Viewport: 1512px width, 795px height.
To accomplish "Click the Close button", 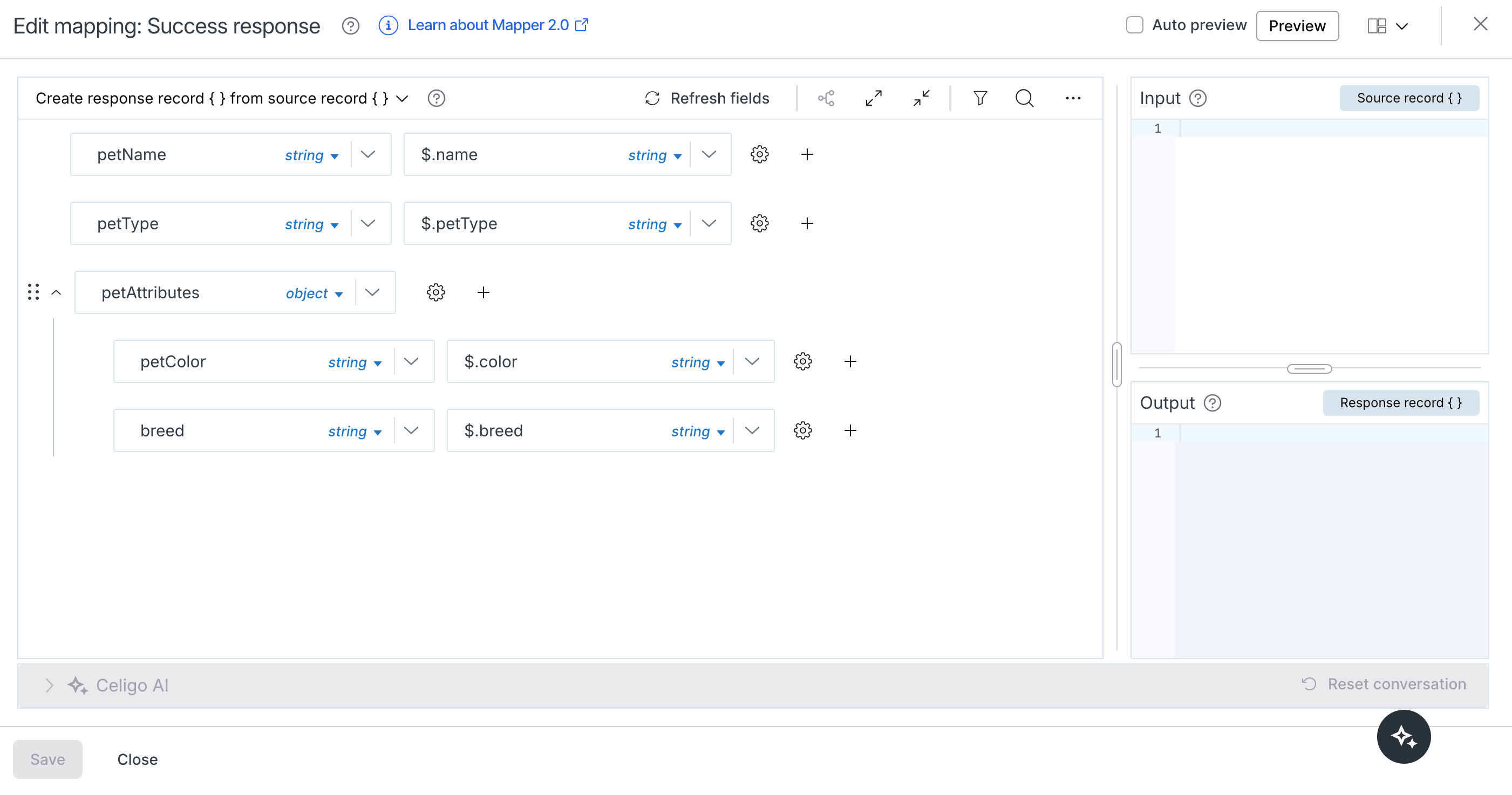I will [138, 759].
